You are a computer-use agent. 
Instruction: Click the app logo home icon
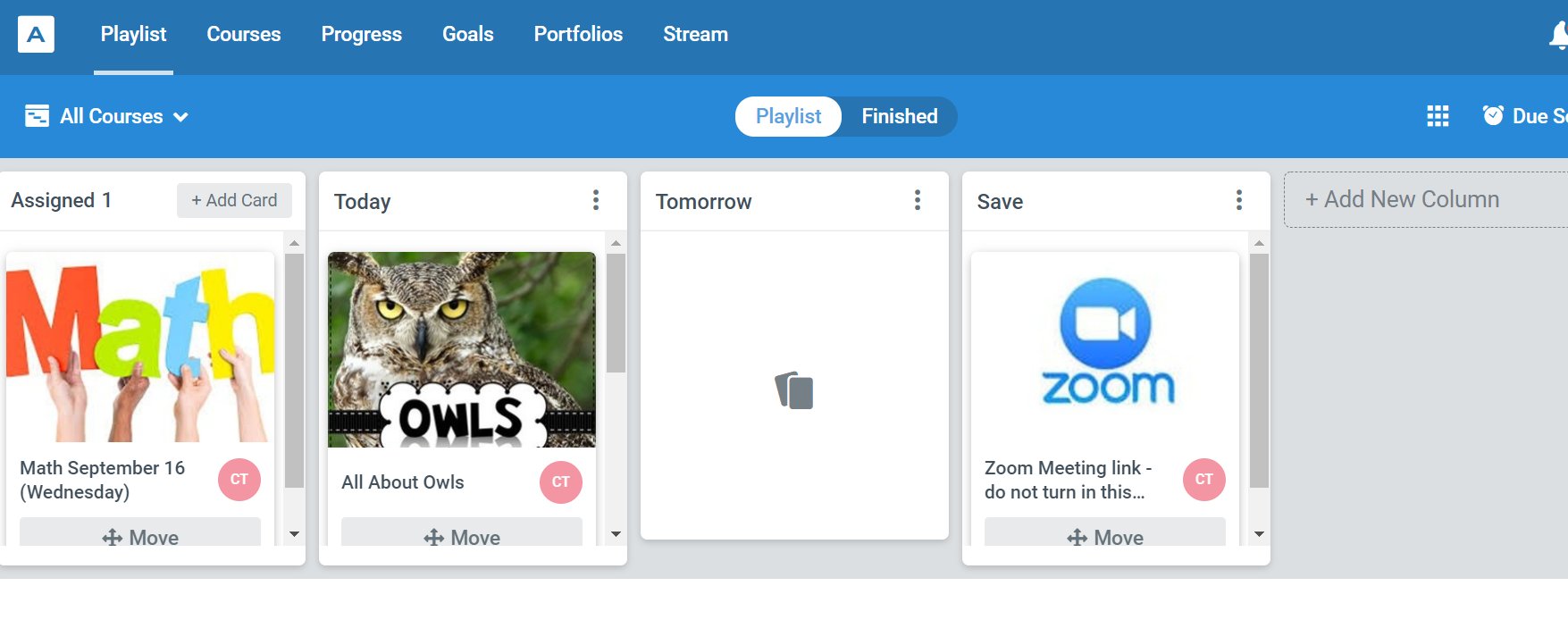click(36, 35)
